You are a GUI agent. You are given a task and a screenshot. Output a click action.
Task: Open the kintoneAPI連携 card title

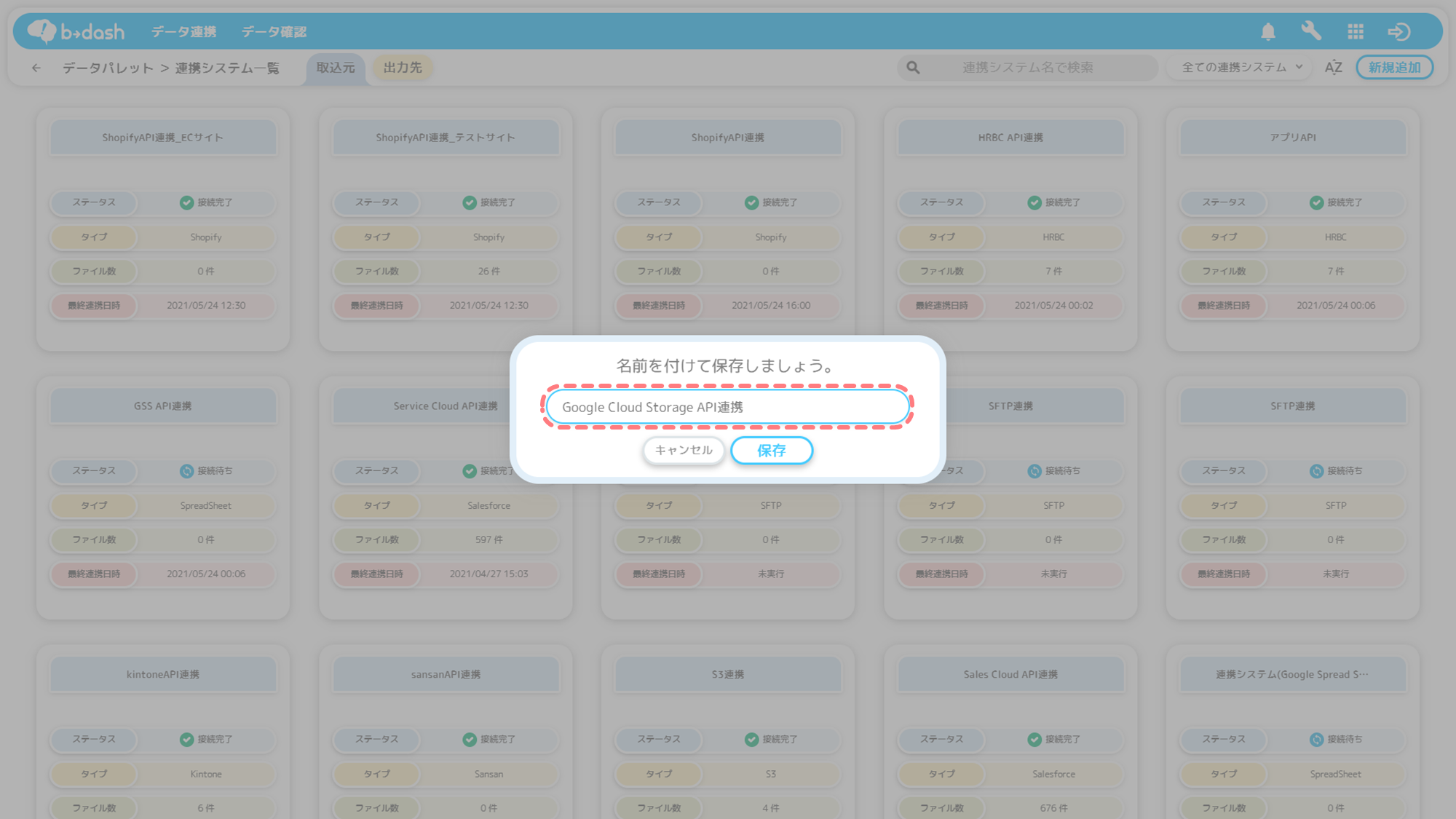click(163, 675)
